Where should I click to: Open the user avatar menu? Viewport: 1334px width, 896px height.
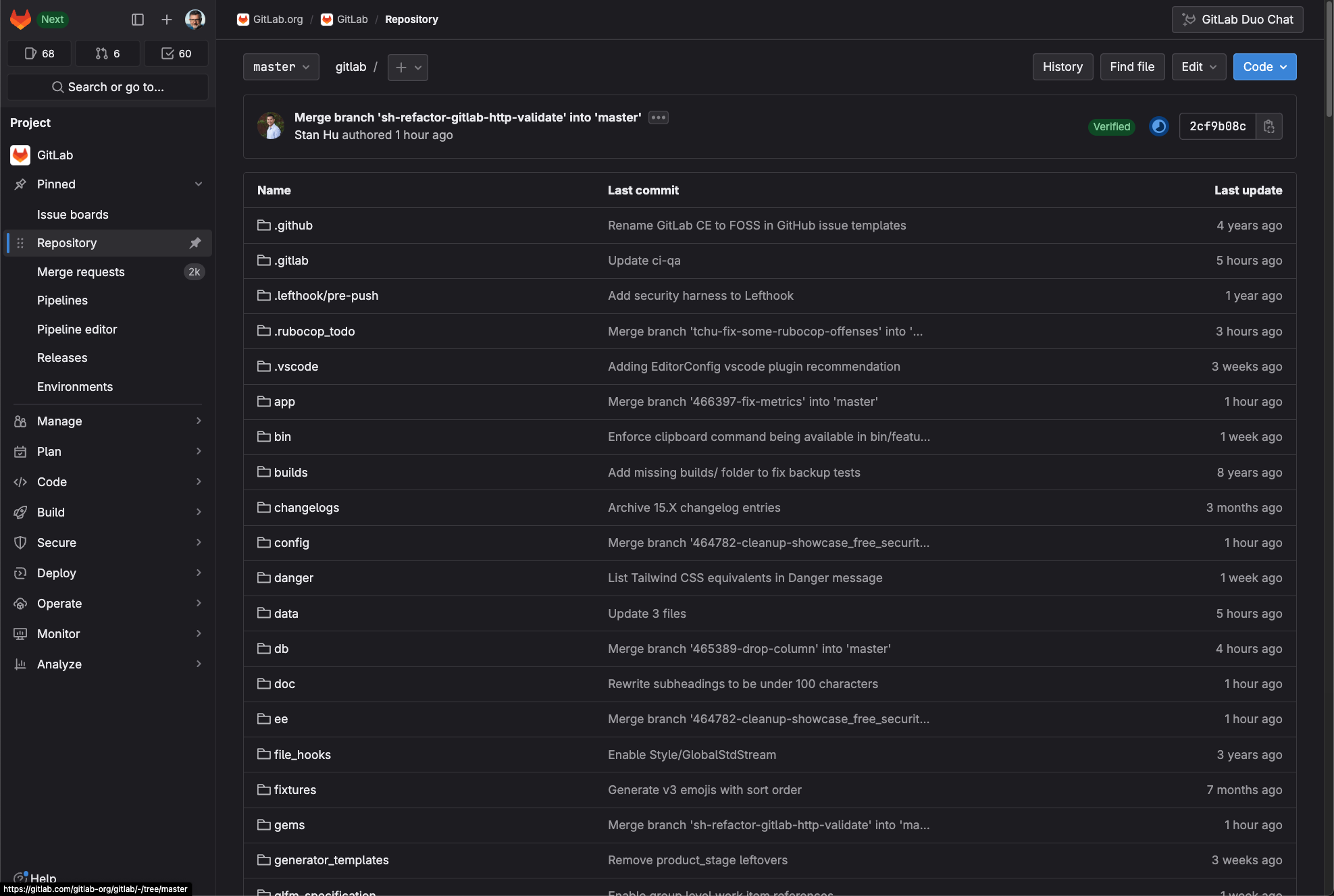pos(195,20)
